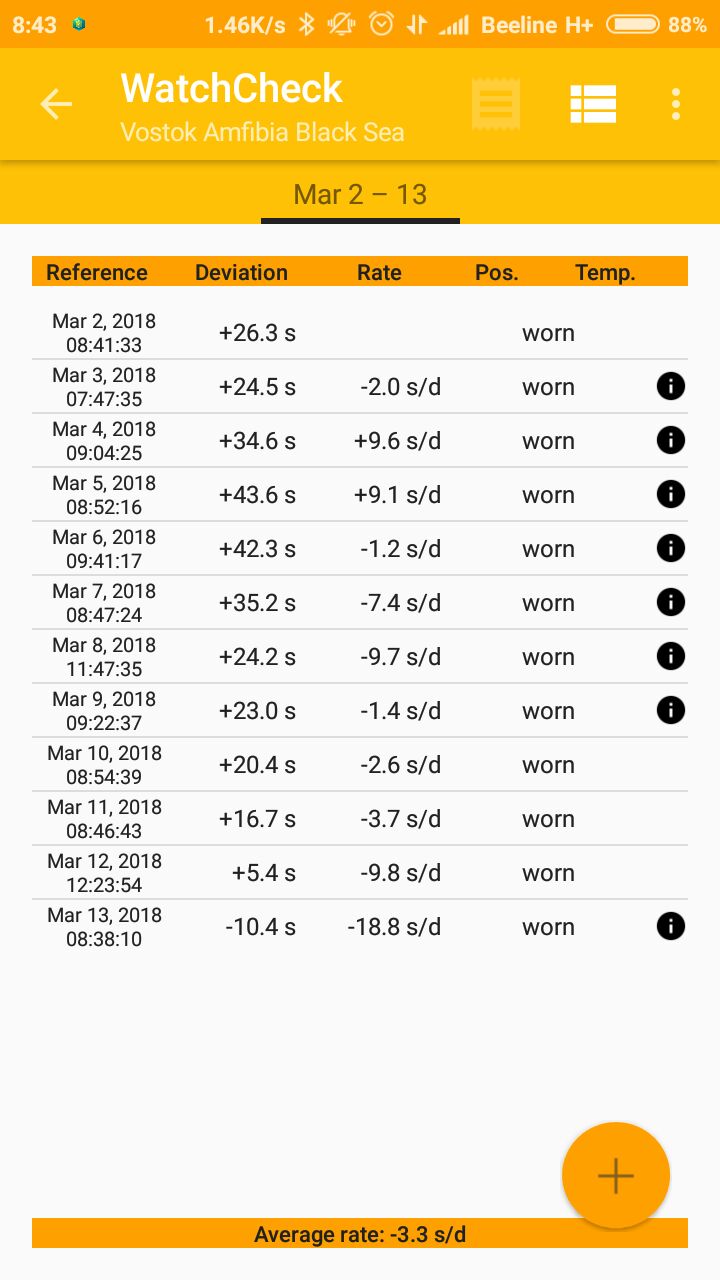Tap the alarm icon in status bar

(381, 24)
